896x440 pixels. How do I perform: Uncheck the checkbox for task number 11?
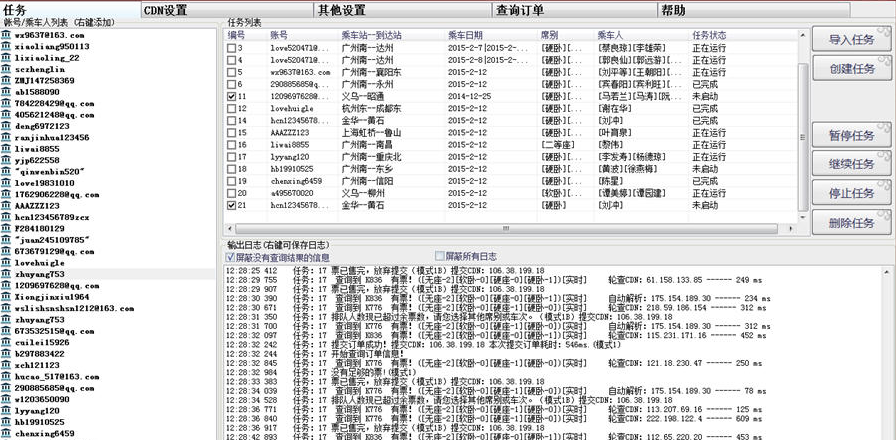point(232,96)
